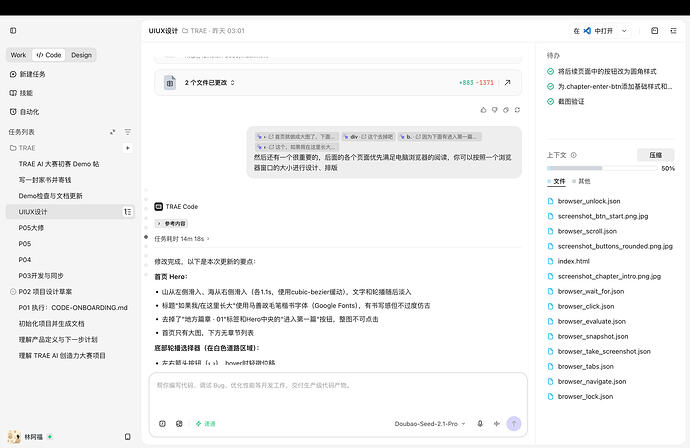Click the context usage 50% progress bar
690x448 pixels.
click(602, 168)
